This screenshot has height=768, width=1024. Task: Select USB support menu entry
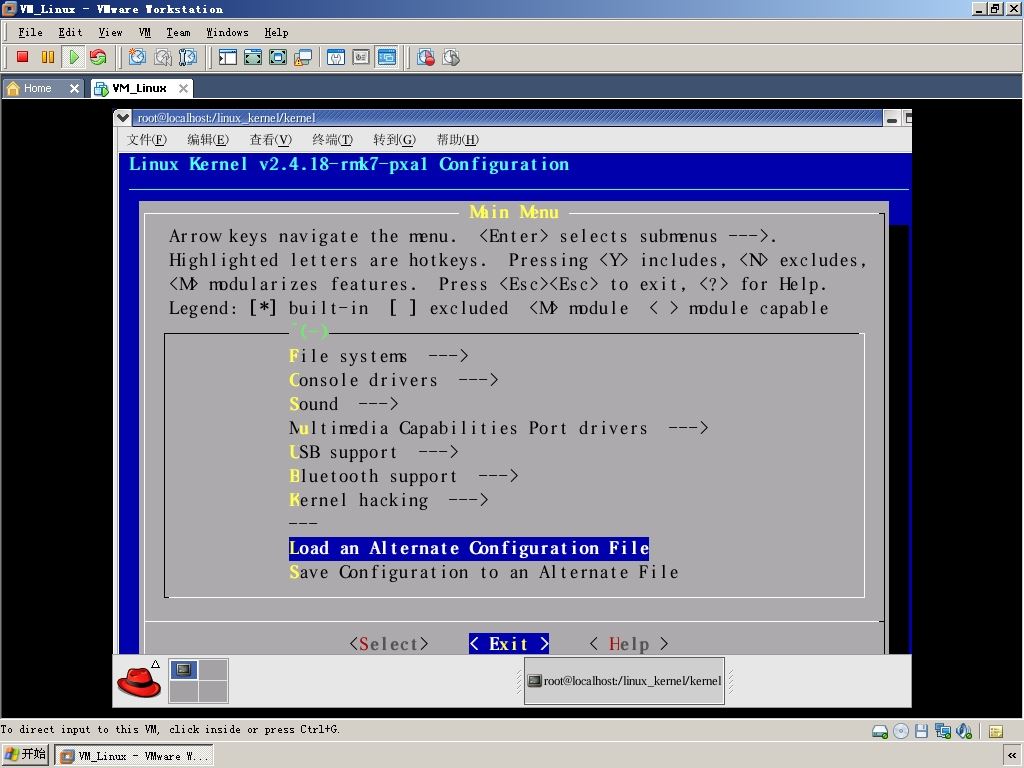point(374,452)
